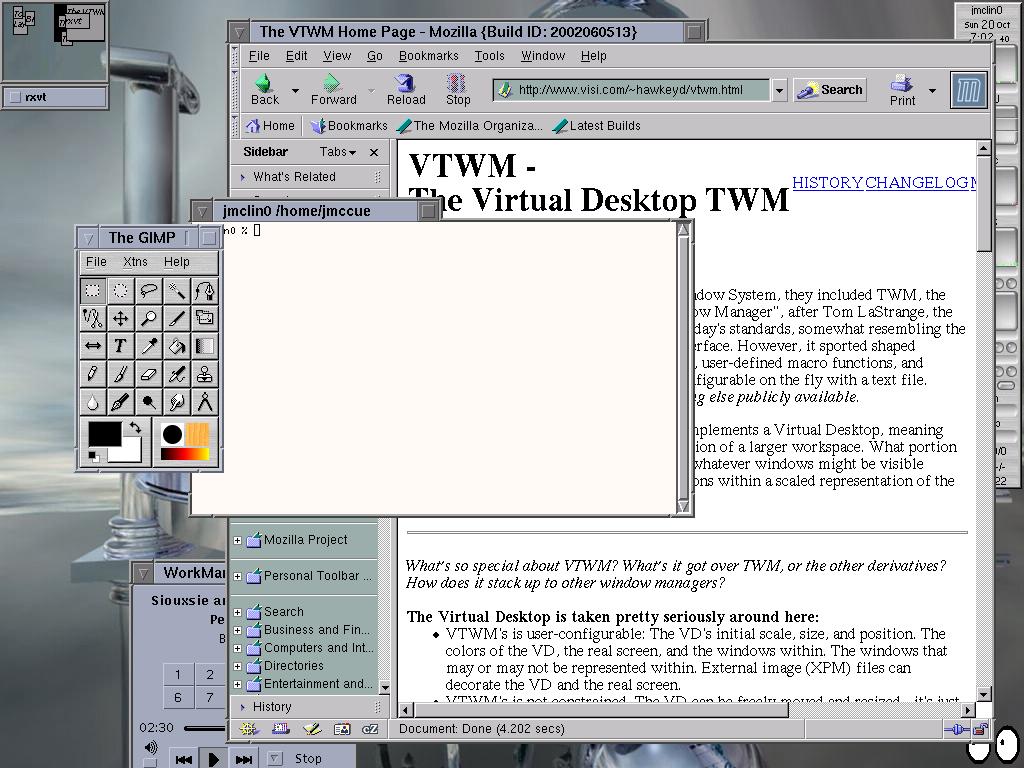Select the Flip tool in GIMP
The image size is (1024, 768).
[93, 346]
